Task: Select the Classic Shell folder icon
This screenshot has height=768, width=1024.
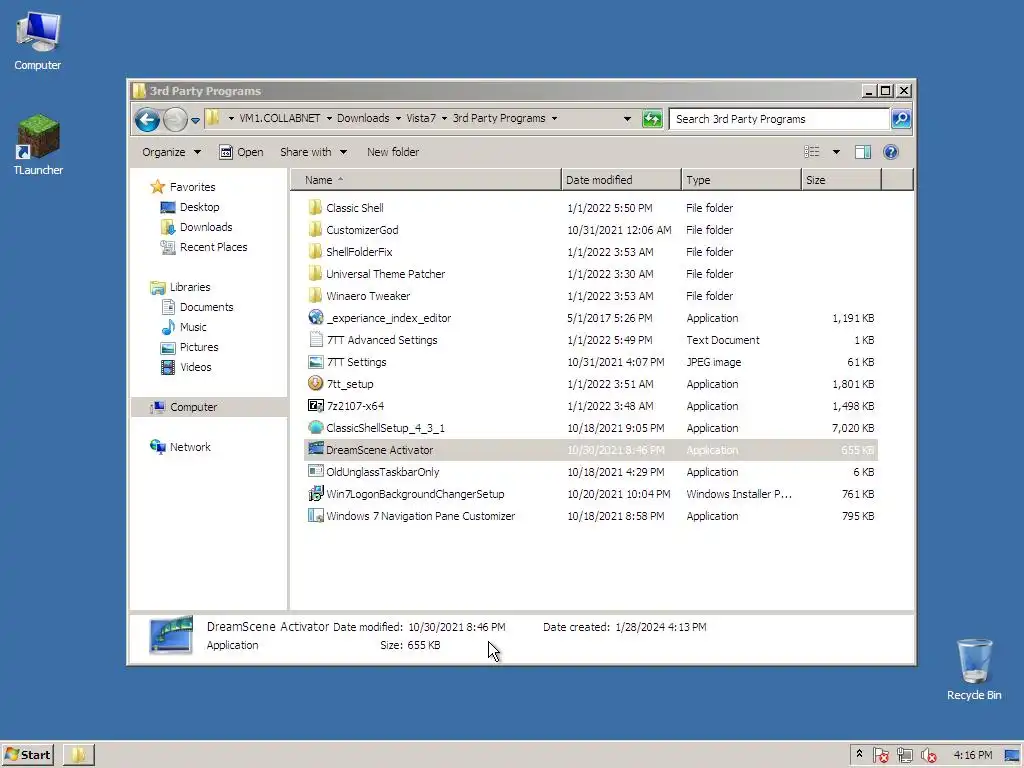Action: point(315,208)
